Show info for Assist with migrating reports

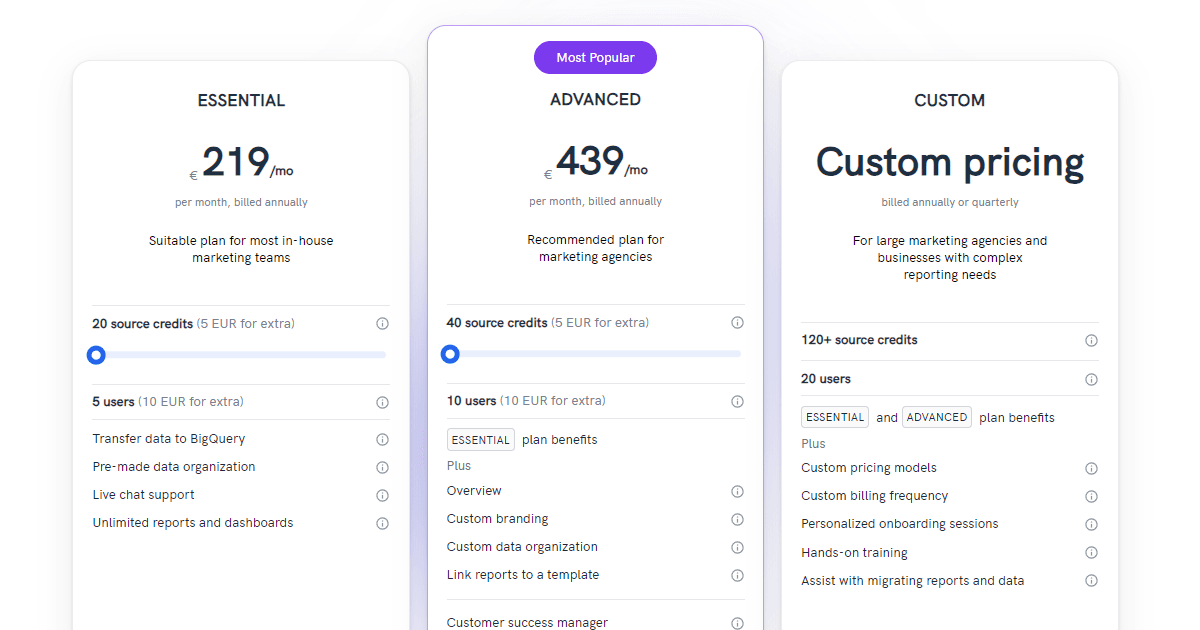[x=1091, y=581]
